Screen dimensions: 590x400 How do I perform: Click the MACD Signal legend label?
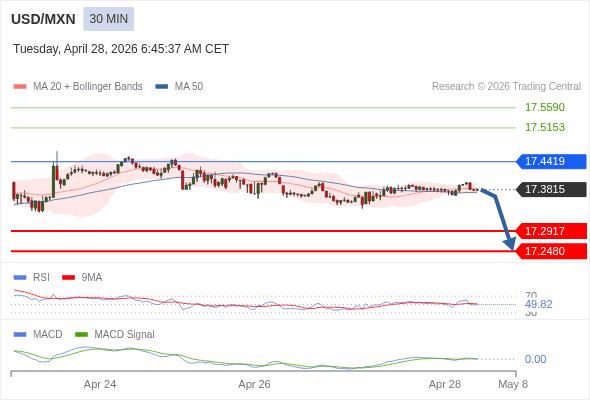pos(125,335)
